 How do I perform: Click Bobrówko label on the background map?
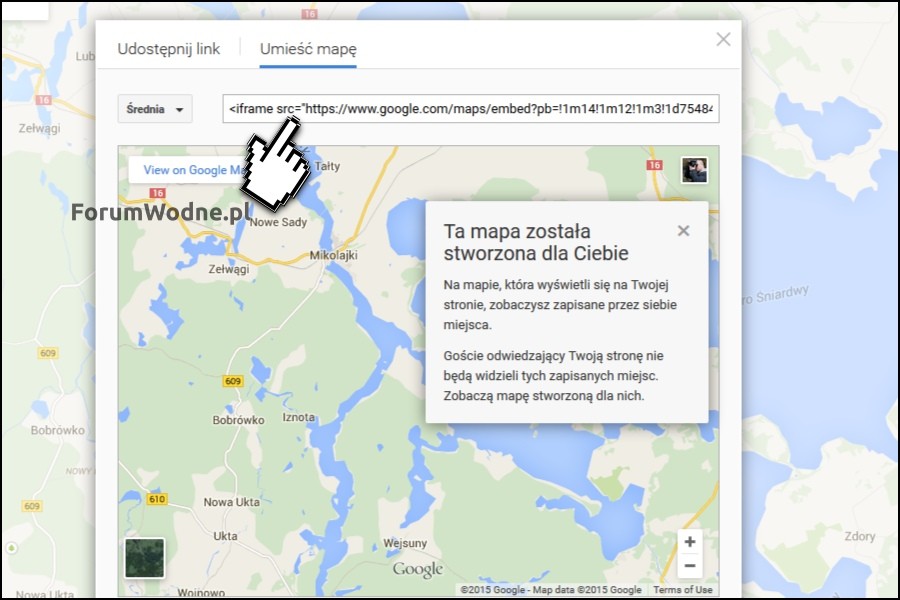coord(57,430)
